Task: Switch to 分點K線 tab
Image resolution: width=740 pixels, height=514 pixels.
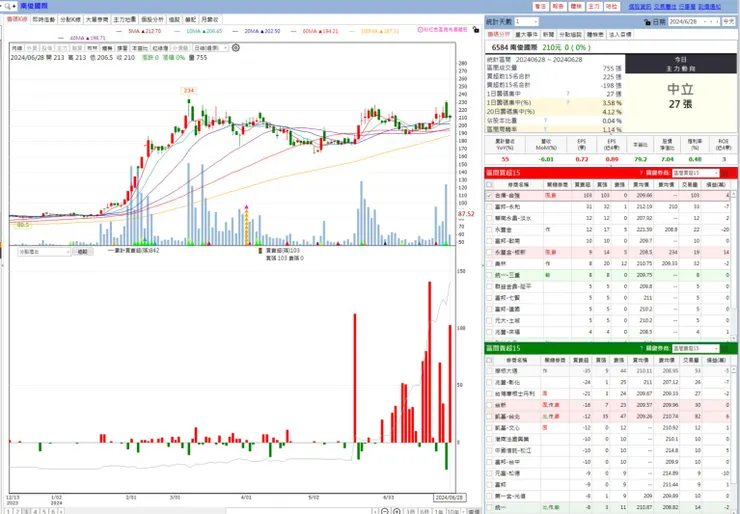Action: (x=70, y=19)
